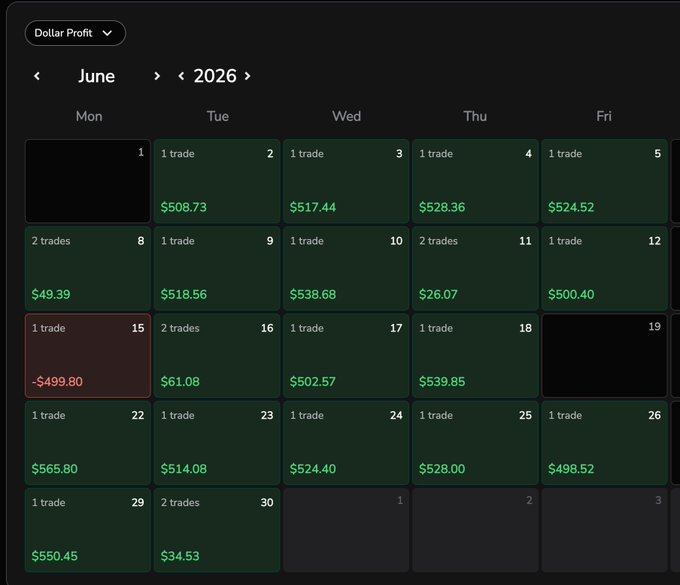Select June 24 cell showing $524.40
This screenshot has width=680, height=585.
coord(346,443)
